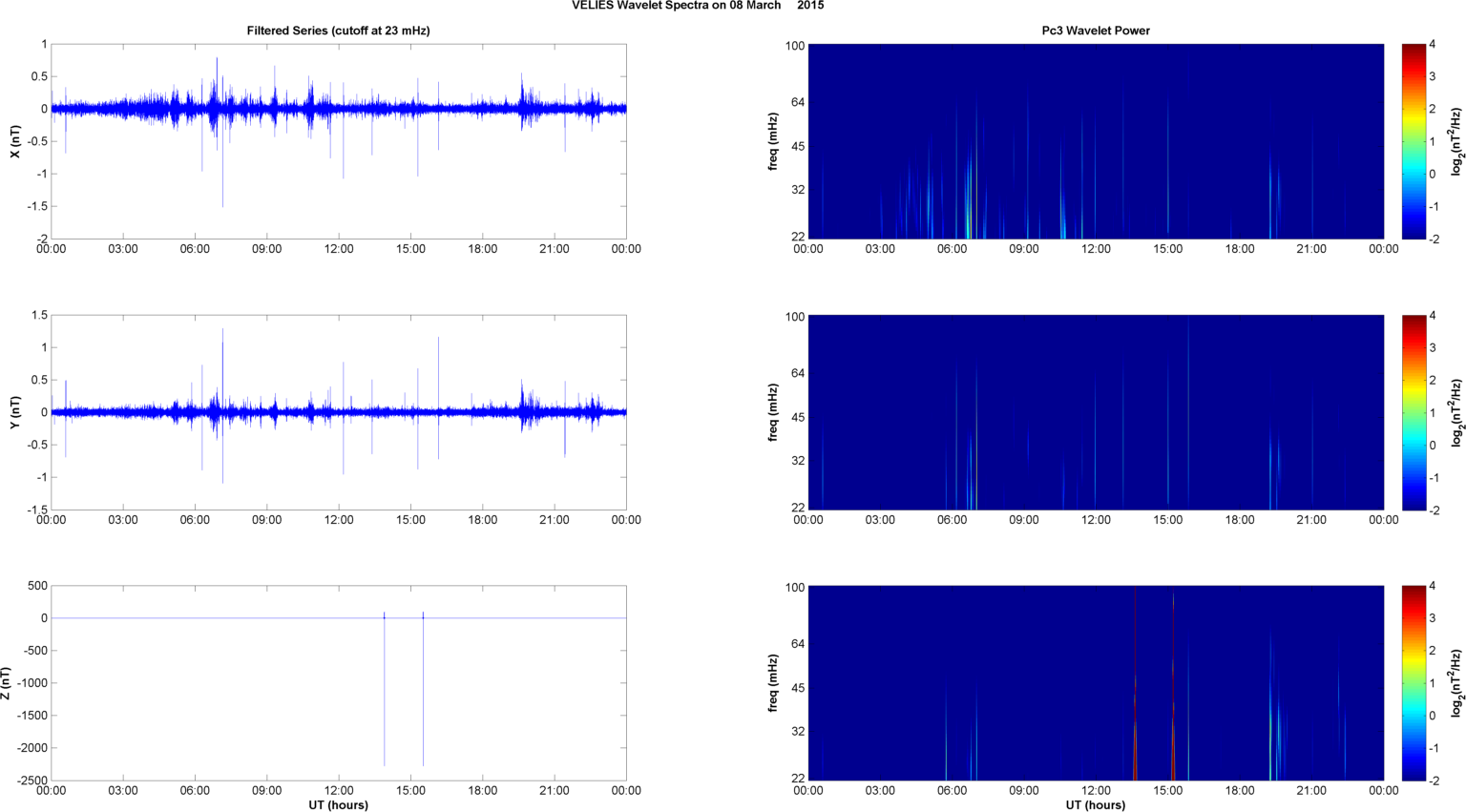Image resolution: width=1466 pixels, height=812 pixels.
Task: Click the '64' frequency tick of the top spectrogram
Action: click(798, 102)
